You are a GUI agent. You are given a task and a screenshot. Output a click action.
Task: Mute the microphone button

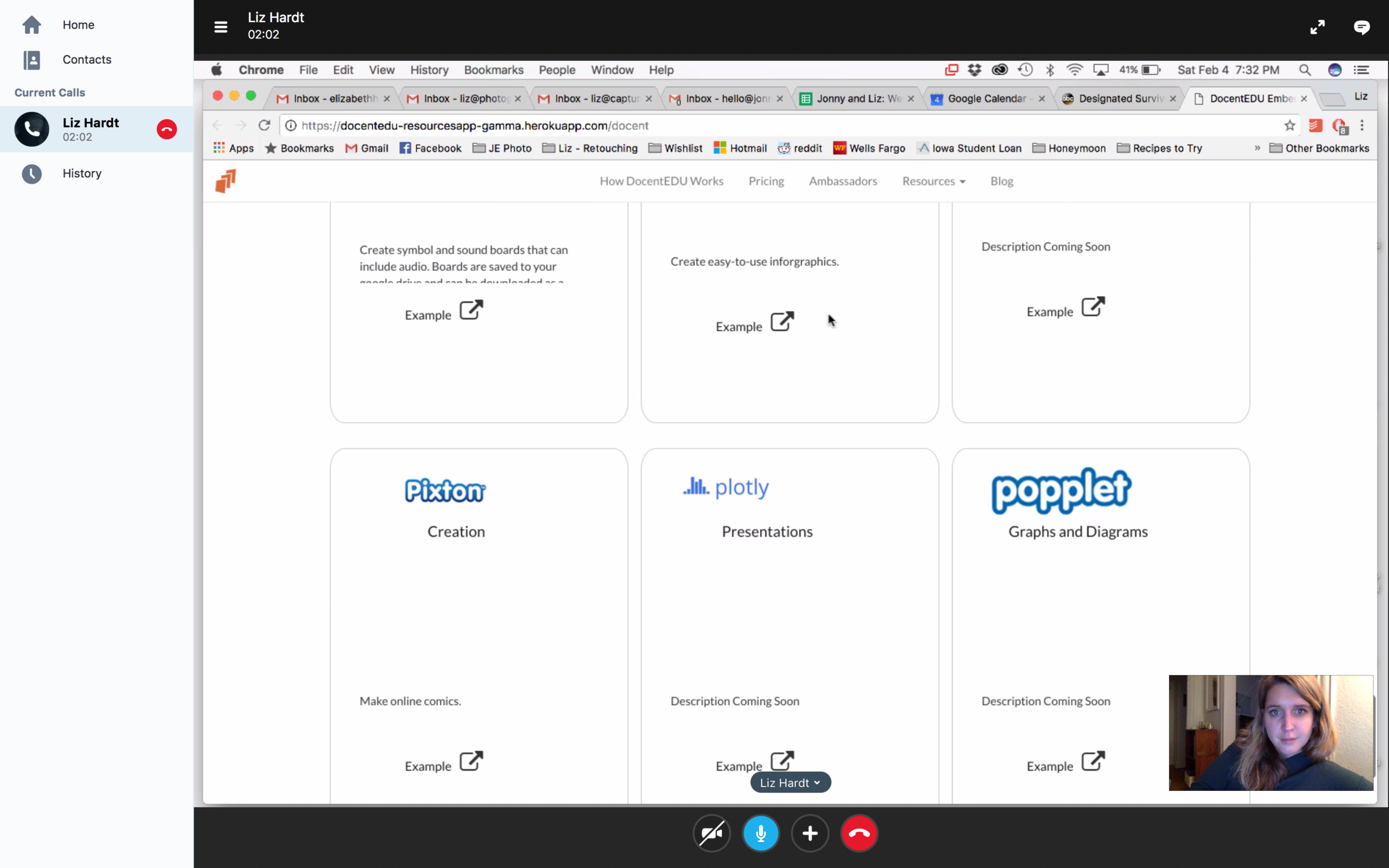coord(761,833)
